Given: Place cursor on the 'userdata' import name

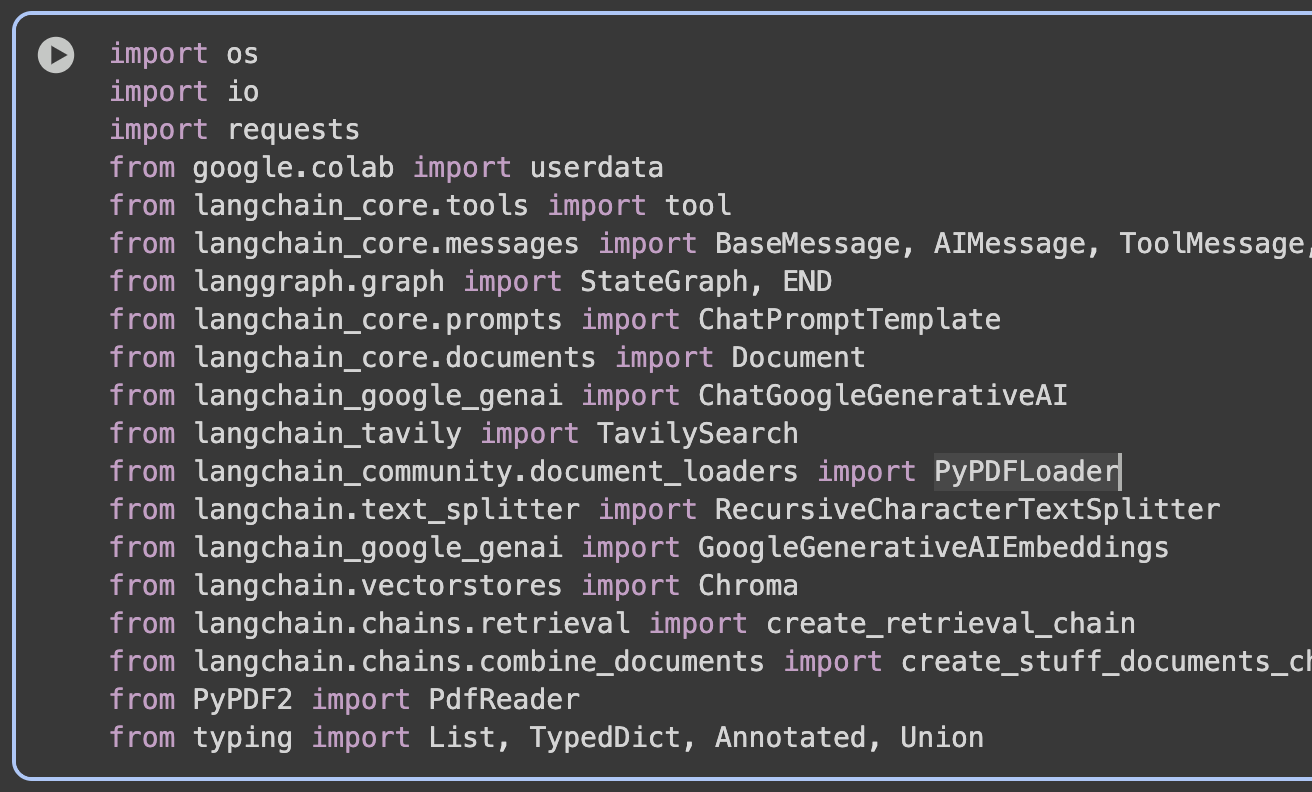Looking at the screenshot, I should [x=596, y=167].
